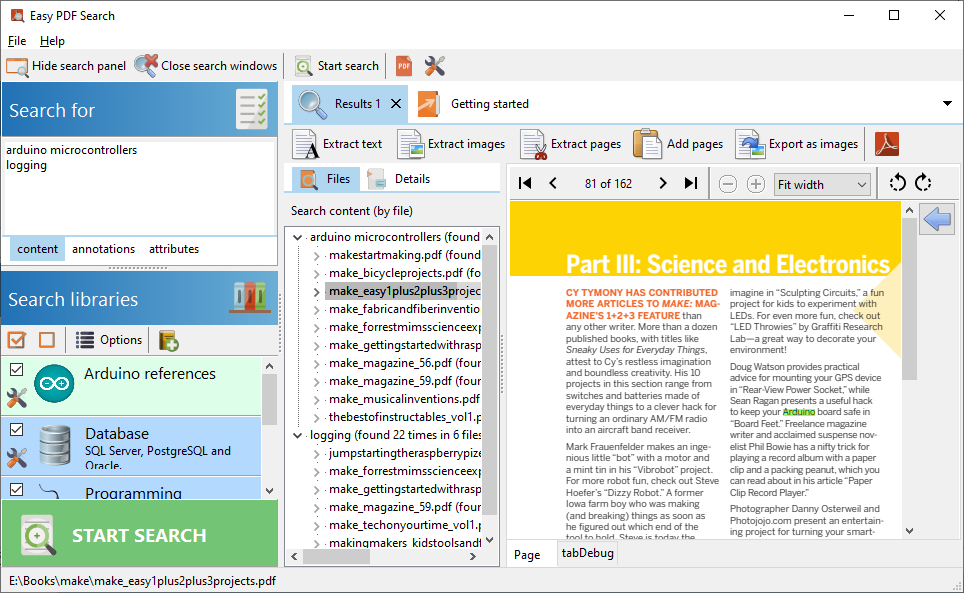Open the Help menu
This screenshot has height=593, width=964.
(x=52, y=41)
